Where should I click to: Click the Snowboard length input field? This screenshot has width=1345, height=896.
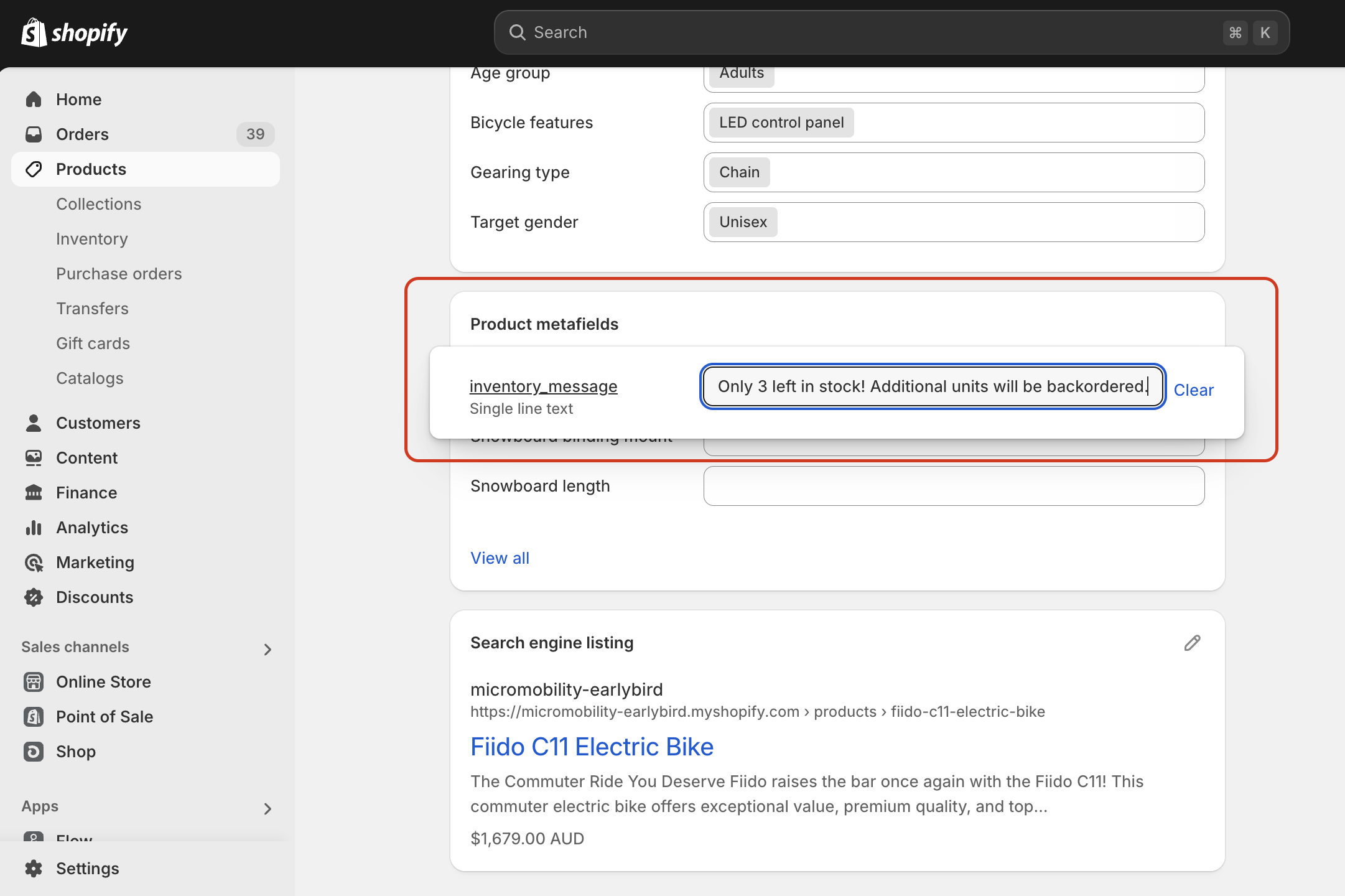point(954,486)
